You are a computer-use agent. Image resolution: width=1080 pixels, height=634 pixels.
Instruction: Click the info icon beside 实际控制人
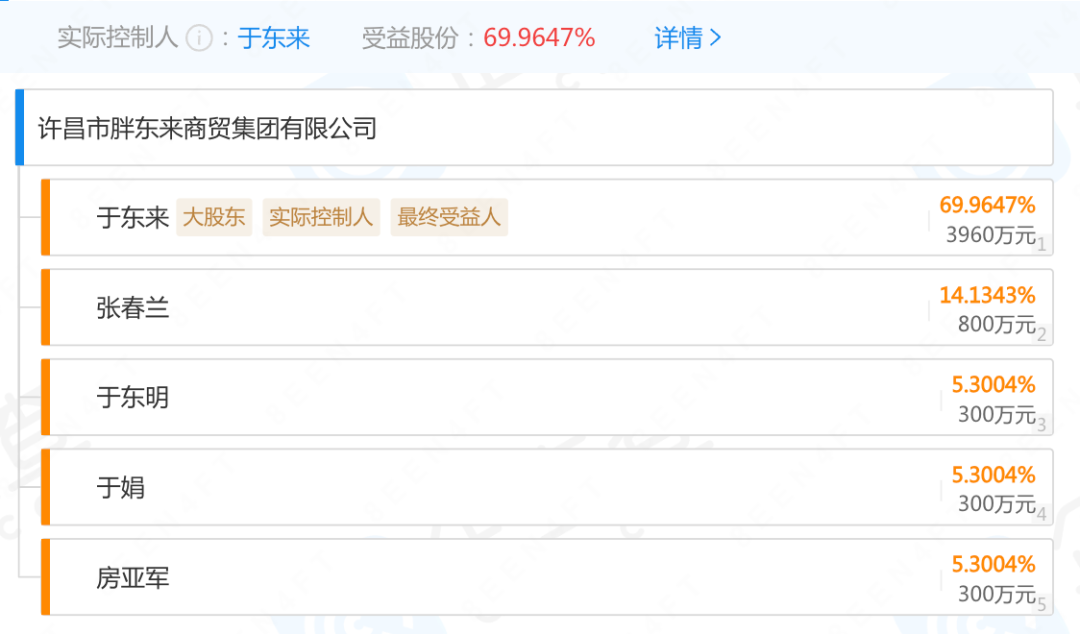(200, 38)
